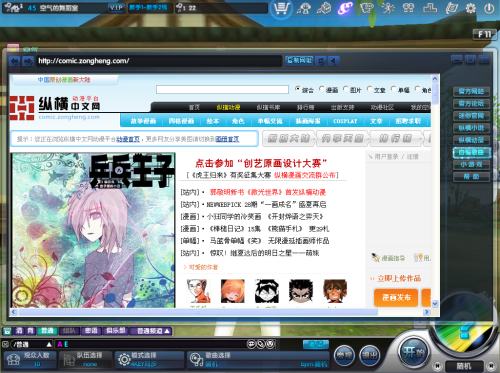This screenshot has height=373, width=500.
Task: Click the dancing figure icon
Action: (x=388, y=8)
